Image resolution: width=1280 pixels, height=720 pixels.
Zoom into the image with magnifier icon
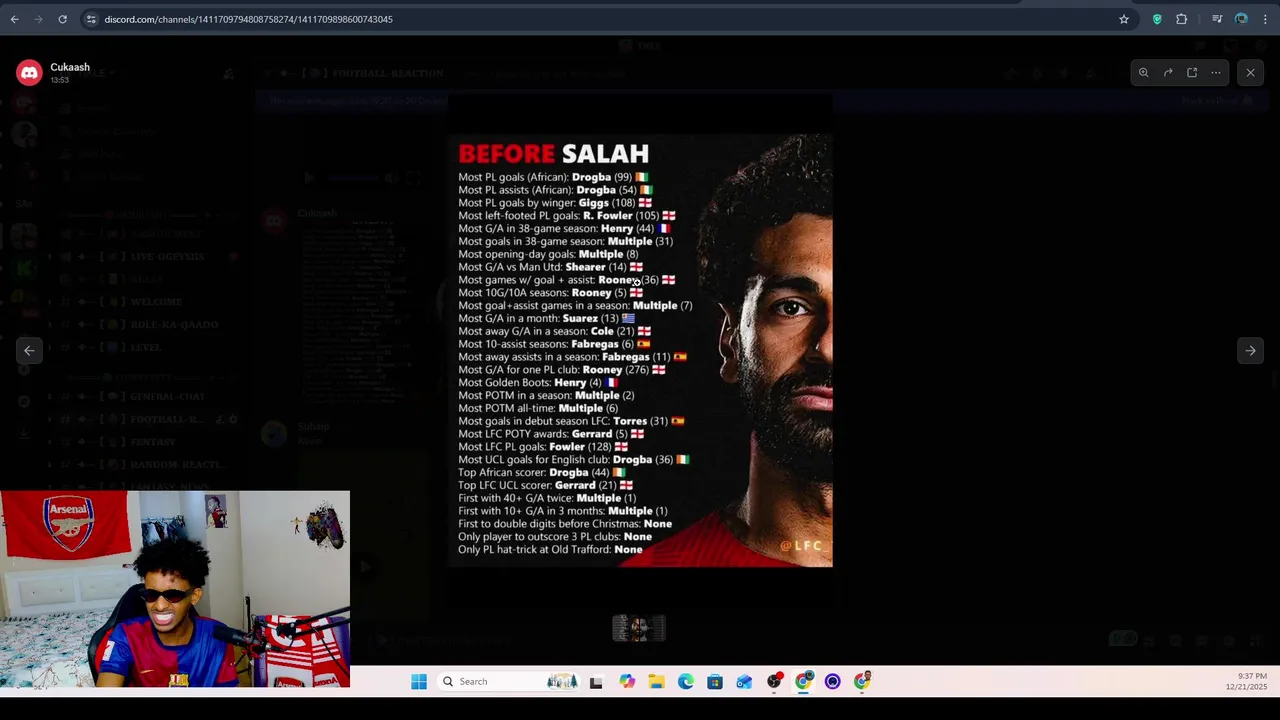tap(1144, 72)
